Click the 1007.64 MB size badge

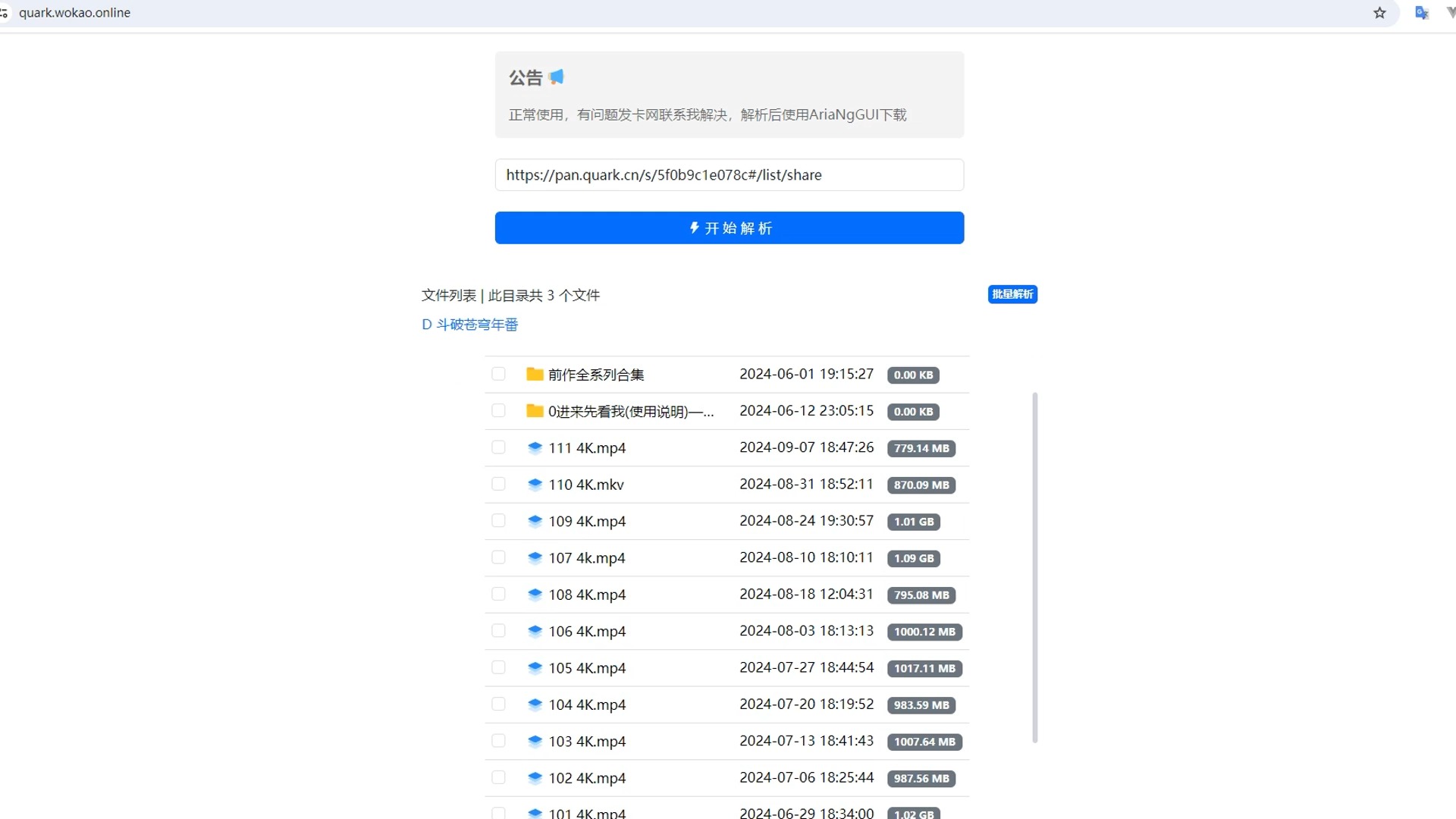coord(924,742)
